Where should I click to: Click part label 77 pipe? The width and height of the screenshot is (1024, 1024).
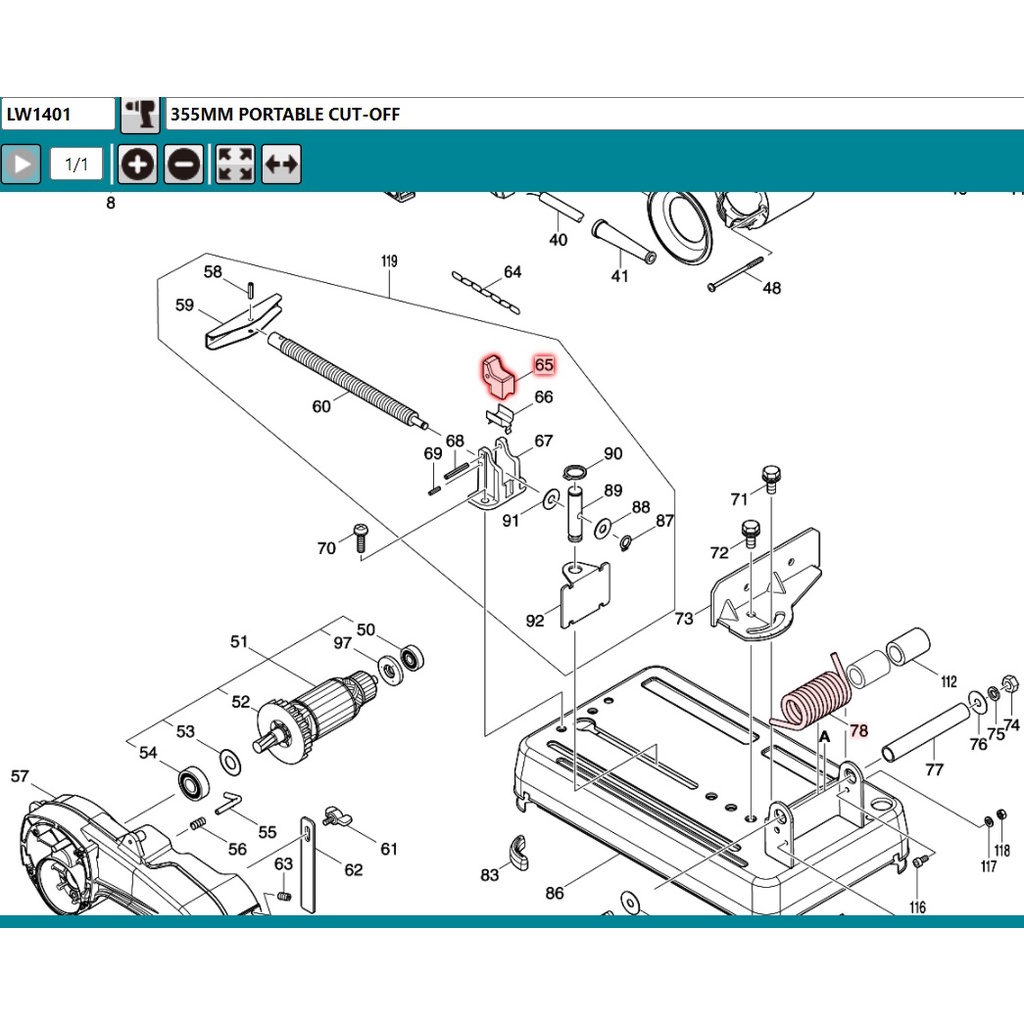point(935,769)
